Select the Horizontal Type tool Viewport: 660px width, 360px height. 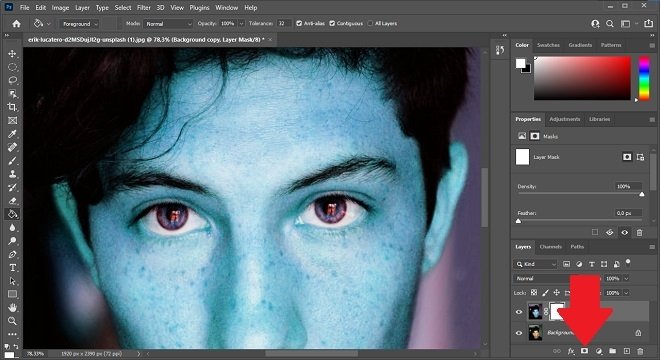pos(12,268)
